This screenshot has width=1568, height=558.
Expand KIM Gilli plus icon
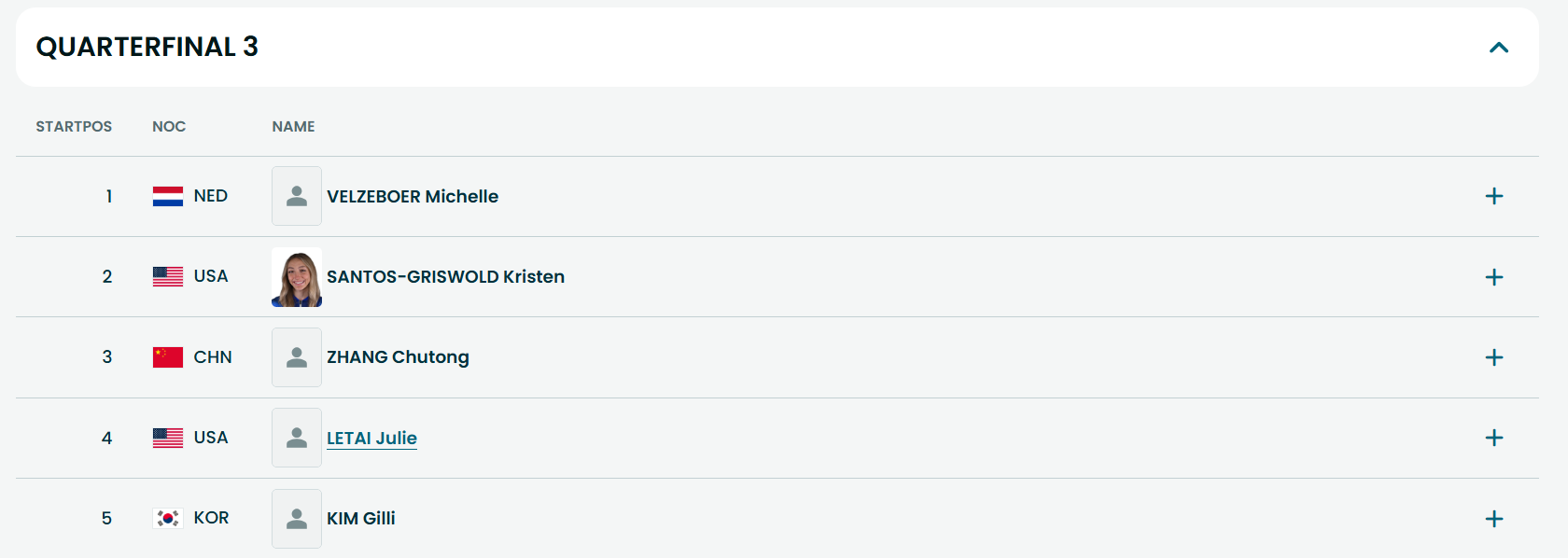[x=1493, y=519]
